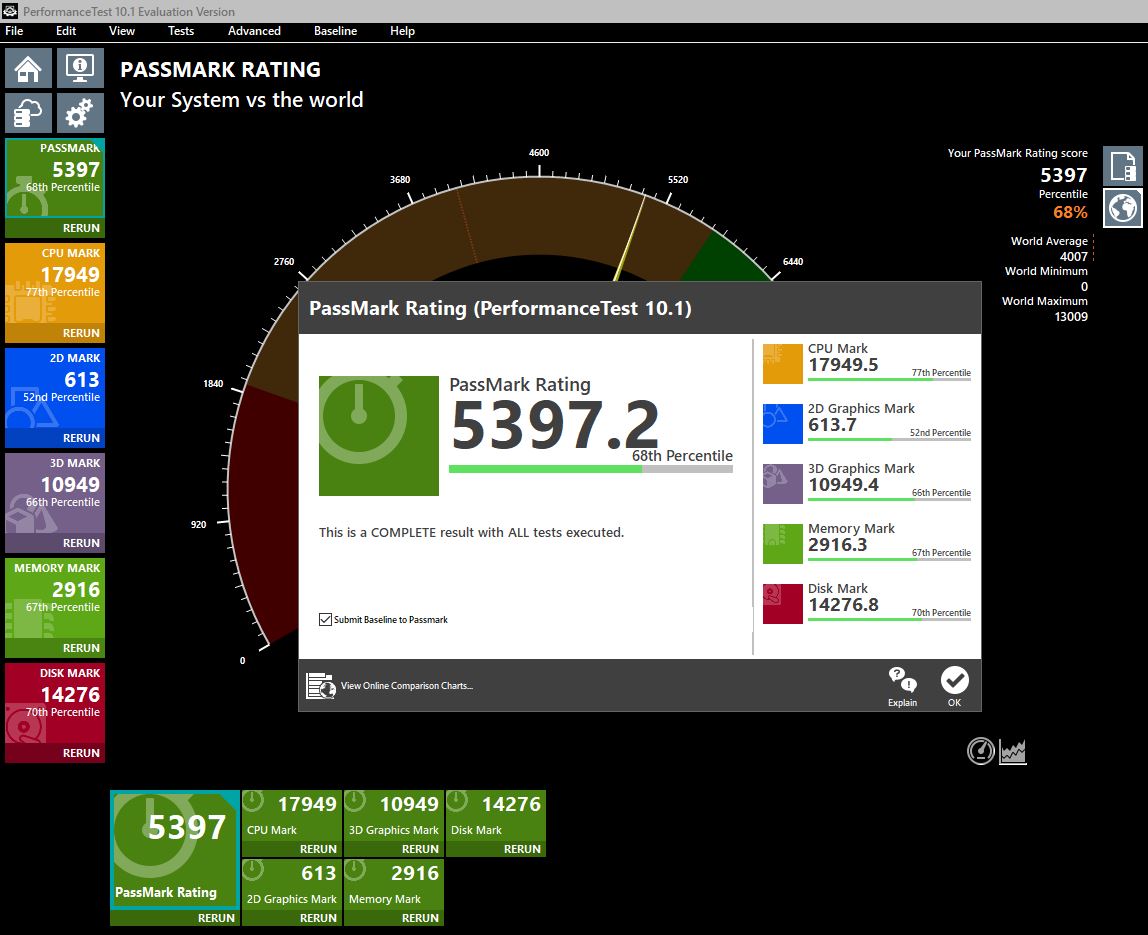Click the Disk Mark 70th percentile bar
This screenshot has height=935, width=1148.
pos(890,619)
